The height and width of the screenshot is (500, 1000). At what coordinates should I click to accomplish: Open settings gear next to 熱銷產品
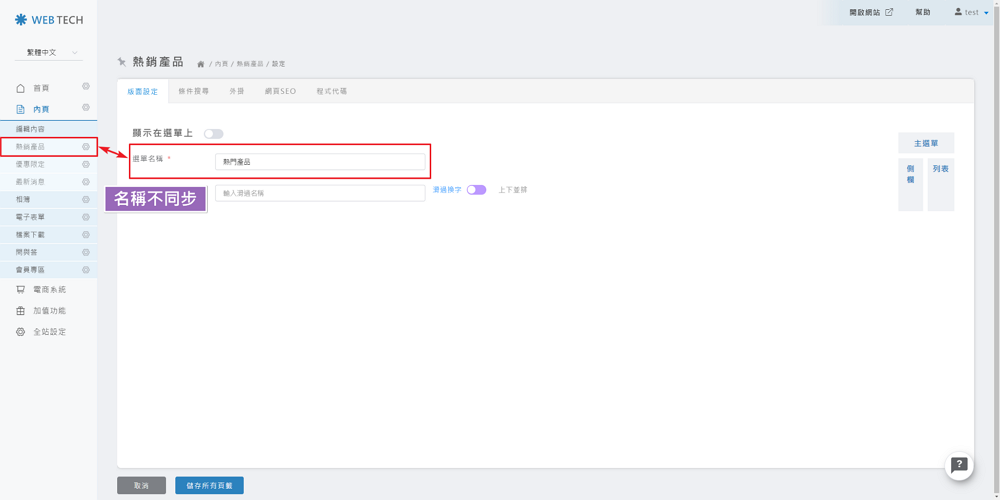86,147
